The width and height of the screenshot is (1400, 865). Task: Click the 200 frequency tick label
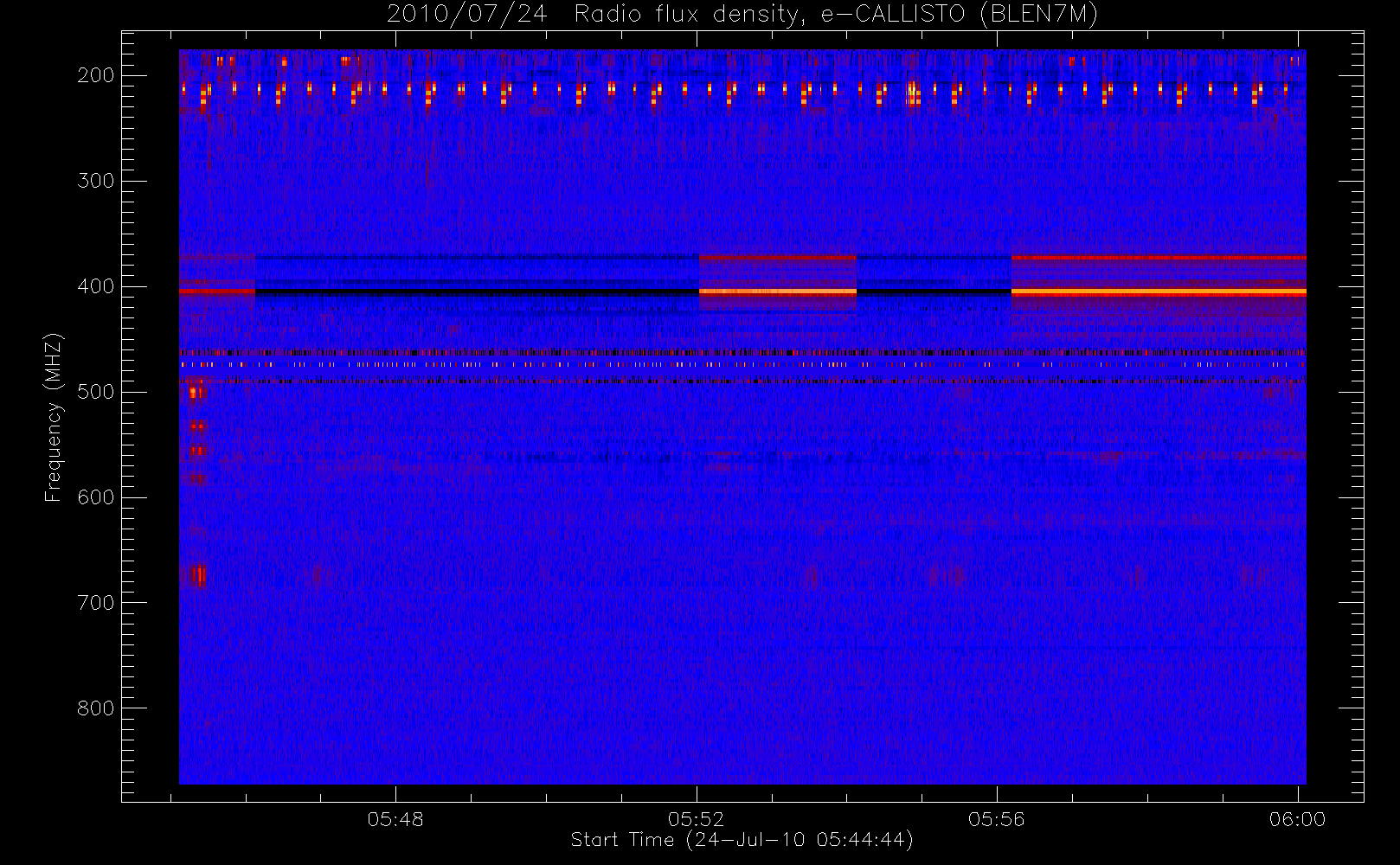tap(96, 75)
